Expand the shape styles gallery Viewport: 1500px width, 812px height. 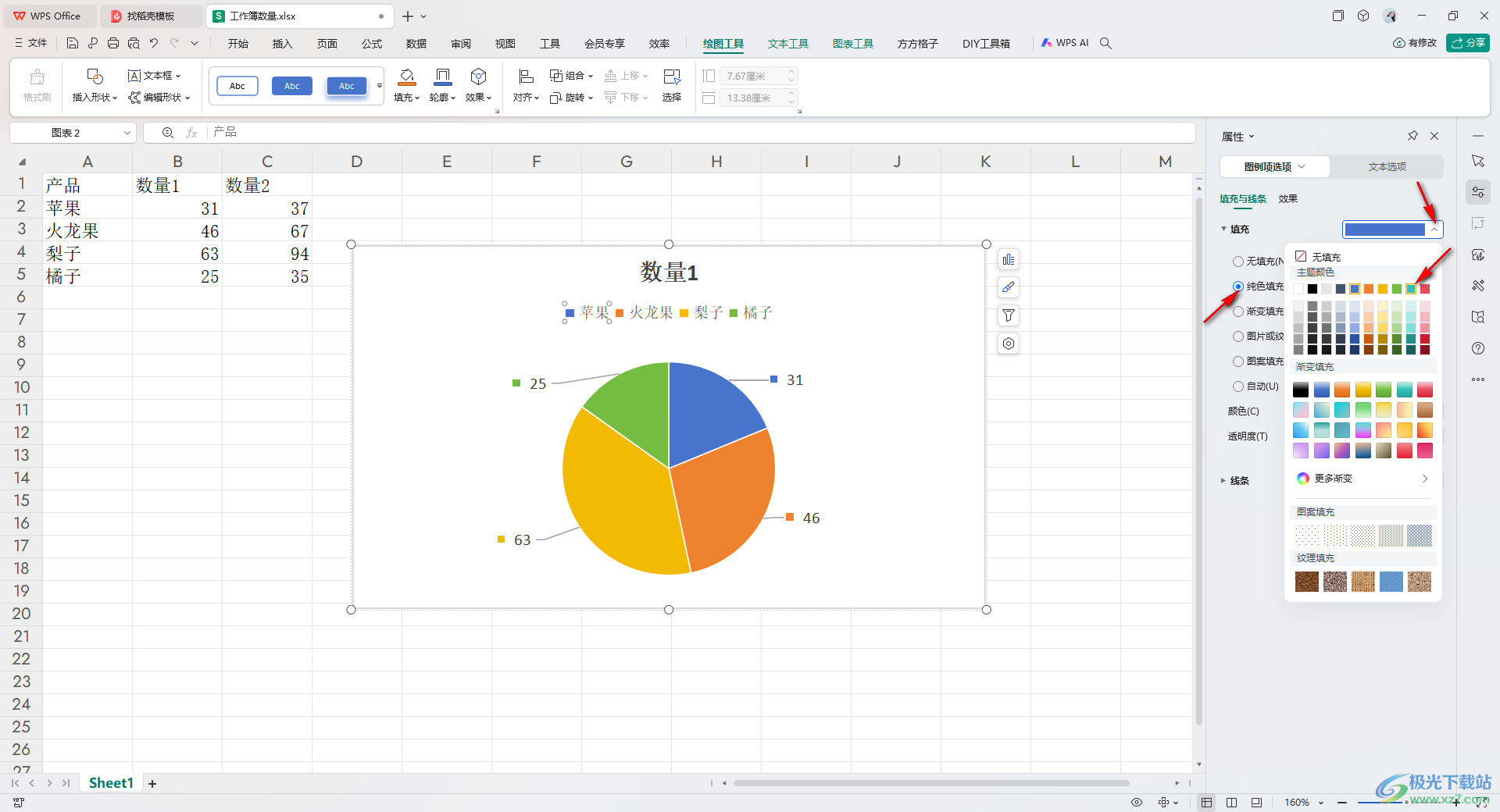380,86
